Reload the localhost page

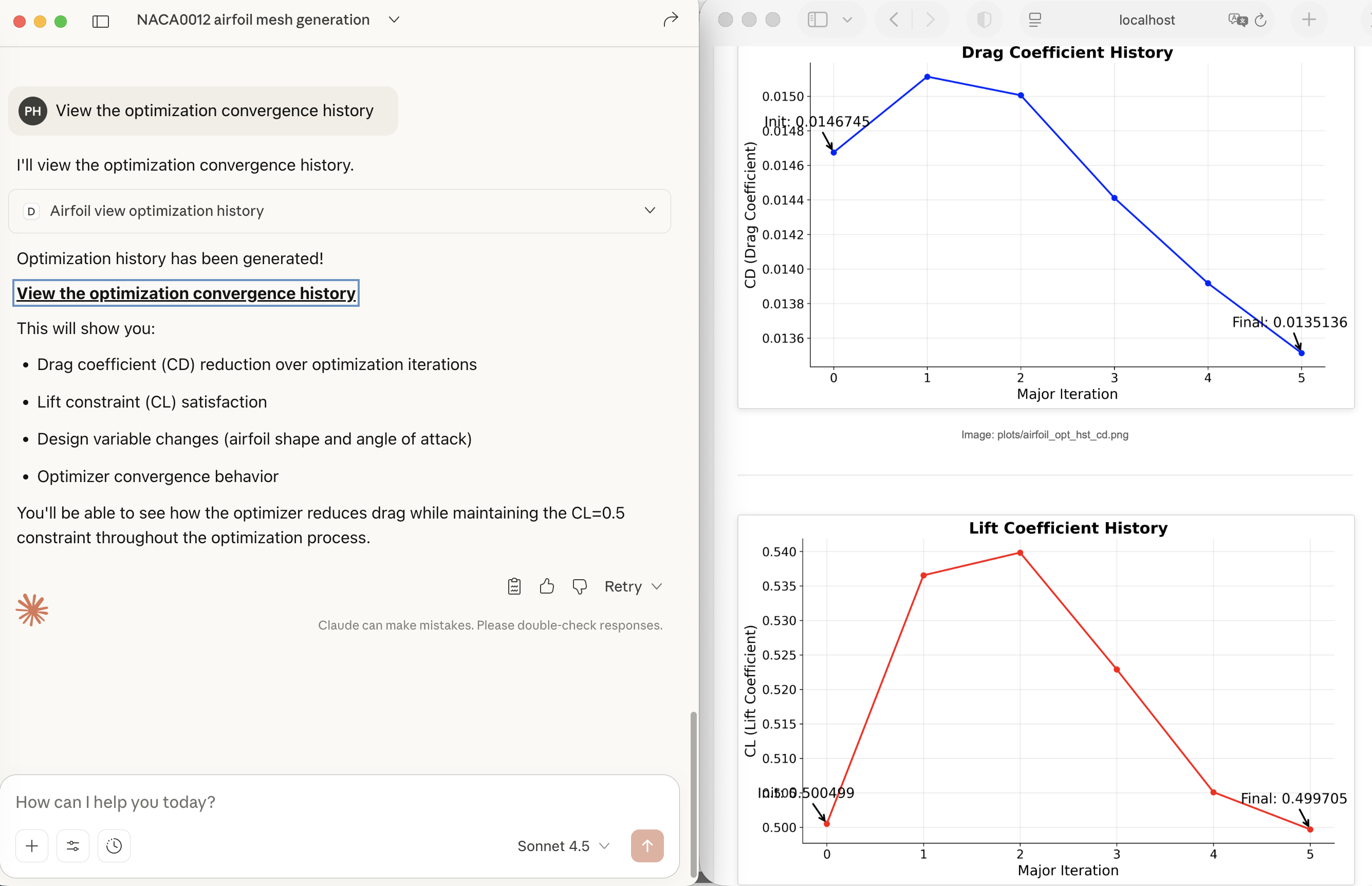1260,20
